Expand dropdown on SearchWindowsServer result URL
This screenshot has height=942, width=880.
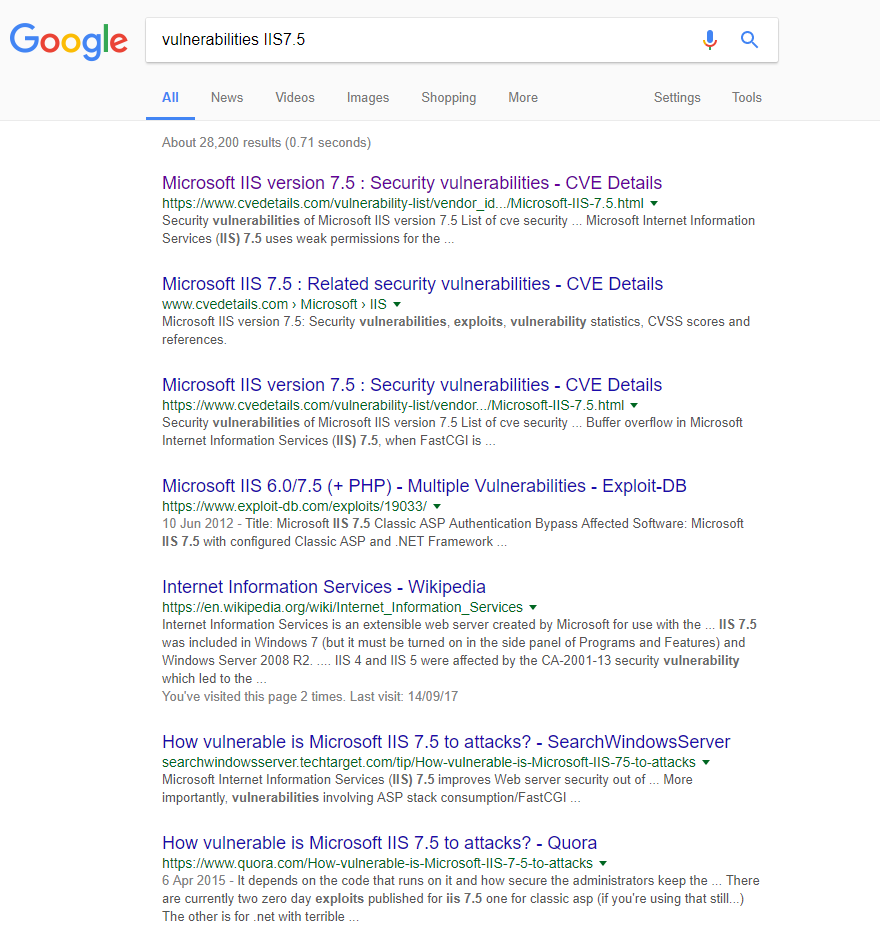click(x=707, y=761)
